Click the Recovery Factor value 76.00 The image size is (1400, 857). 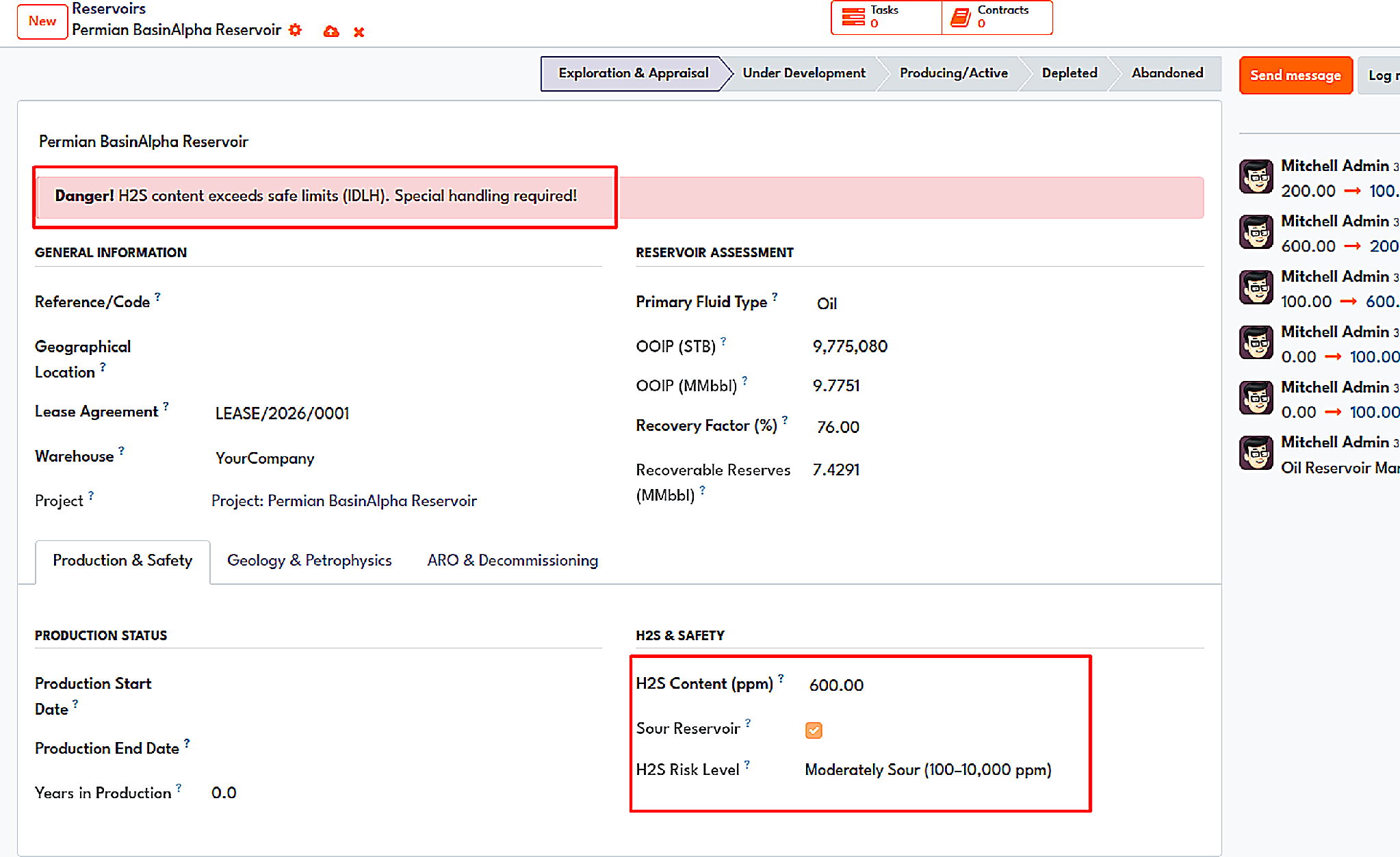838,427
